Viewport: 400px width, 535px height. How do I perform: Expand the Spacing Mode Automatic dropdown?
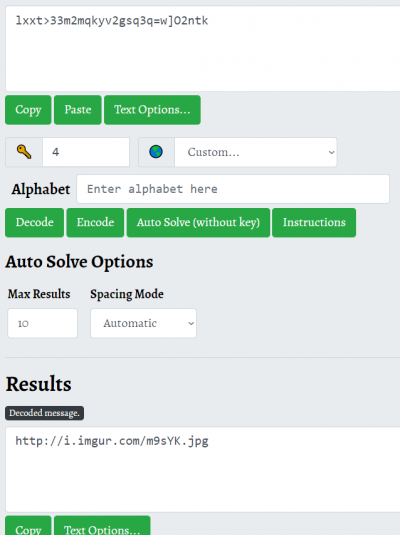[143, 323]
